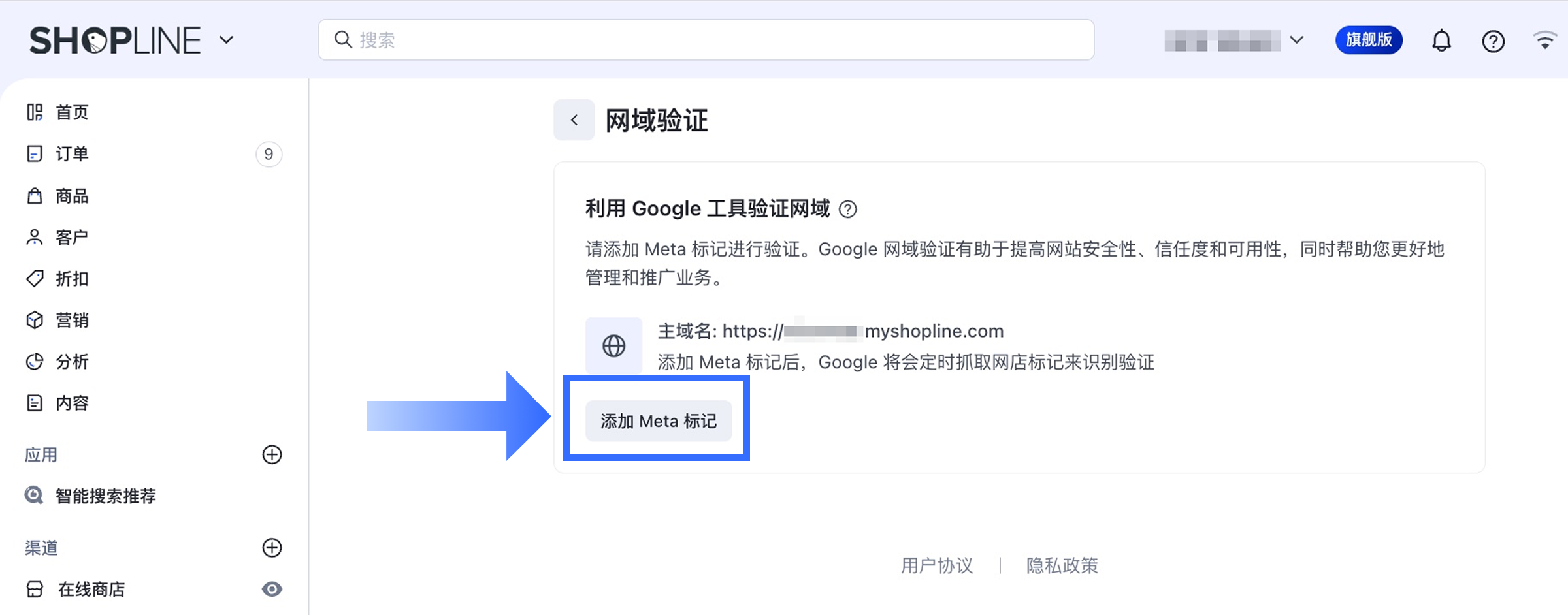Open the 用户协议 link
Screen dimensions: 1568x615
(937, 565)
